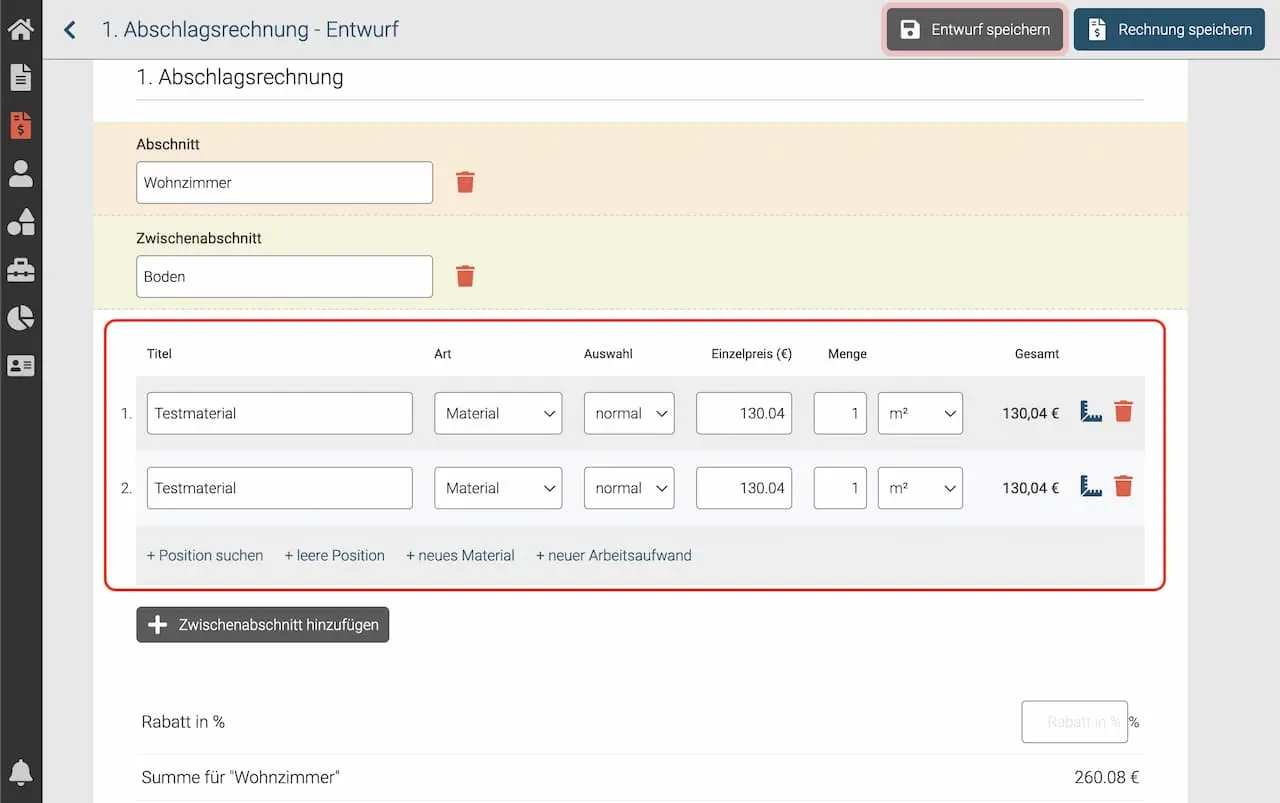This screenshot has height=803, width=1280.
Task: Click '+ Position suchen' link
Action: [205, 555]
